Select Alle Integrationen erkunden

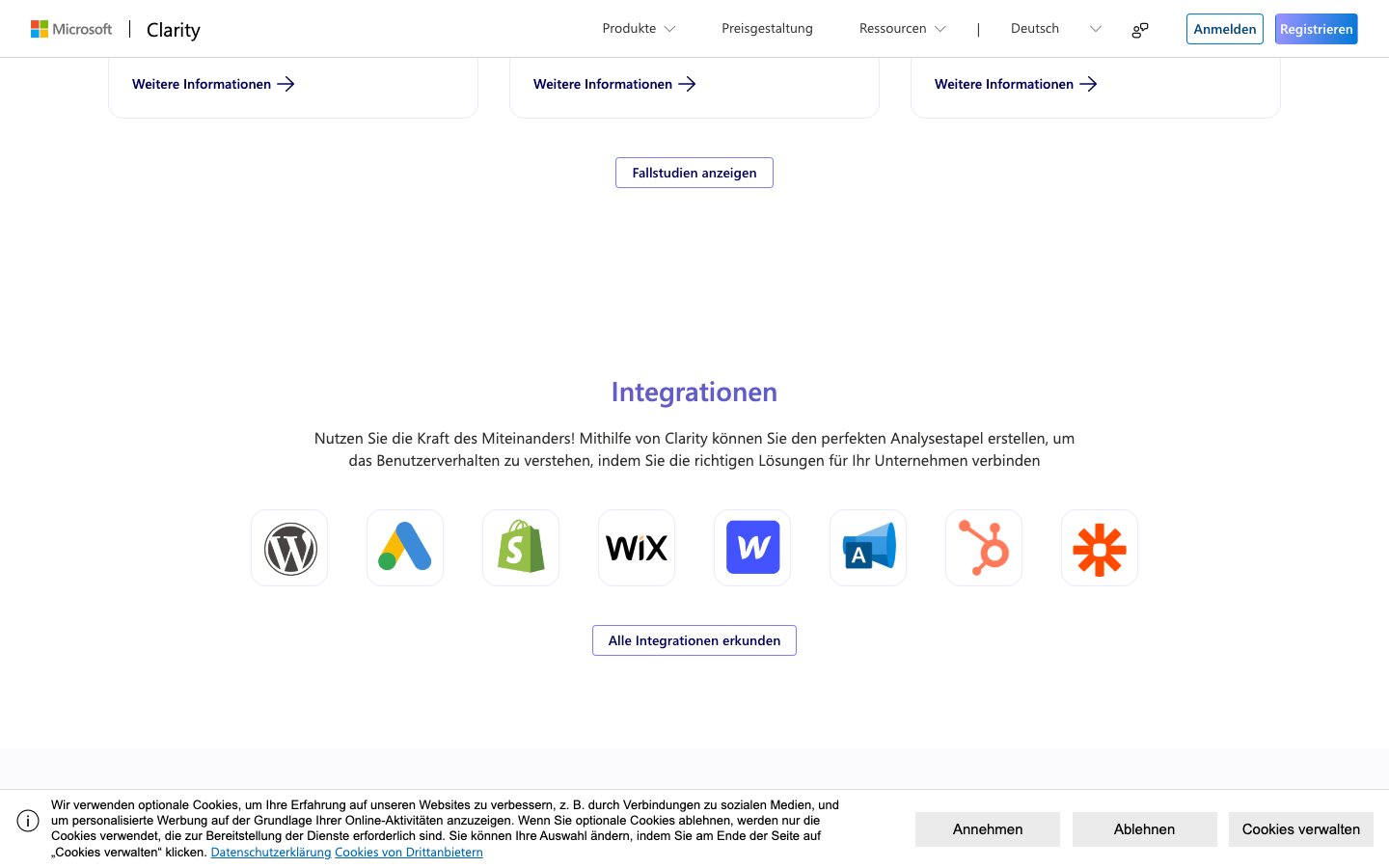coord(694,640)
